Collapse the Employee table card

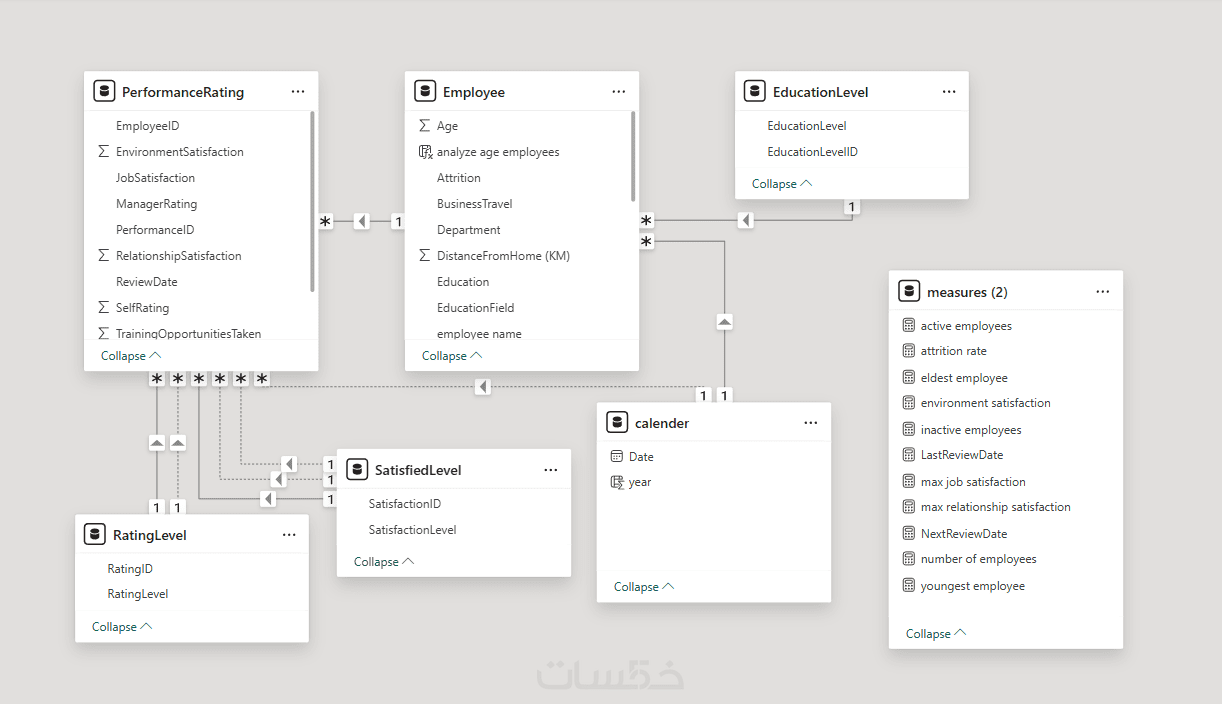point(452,356)
